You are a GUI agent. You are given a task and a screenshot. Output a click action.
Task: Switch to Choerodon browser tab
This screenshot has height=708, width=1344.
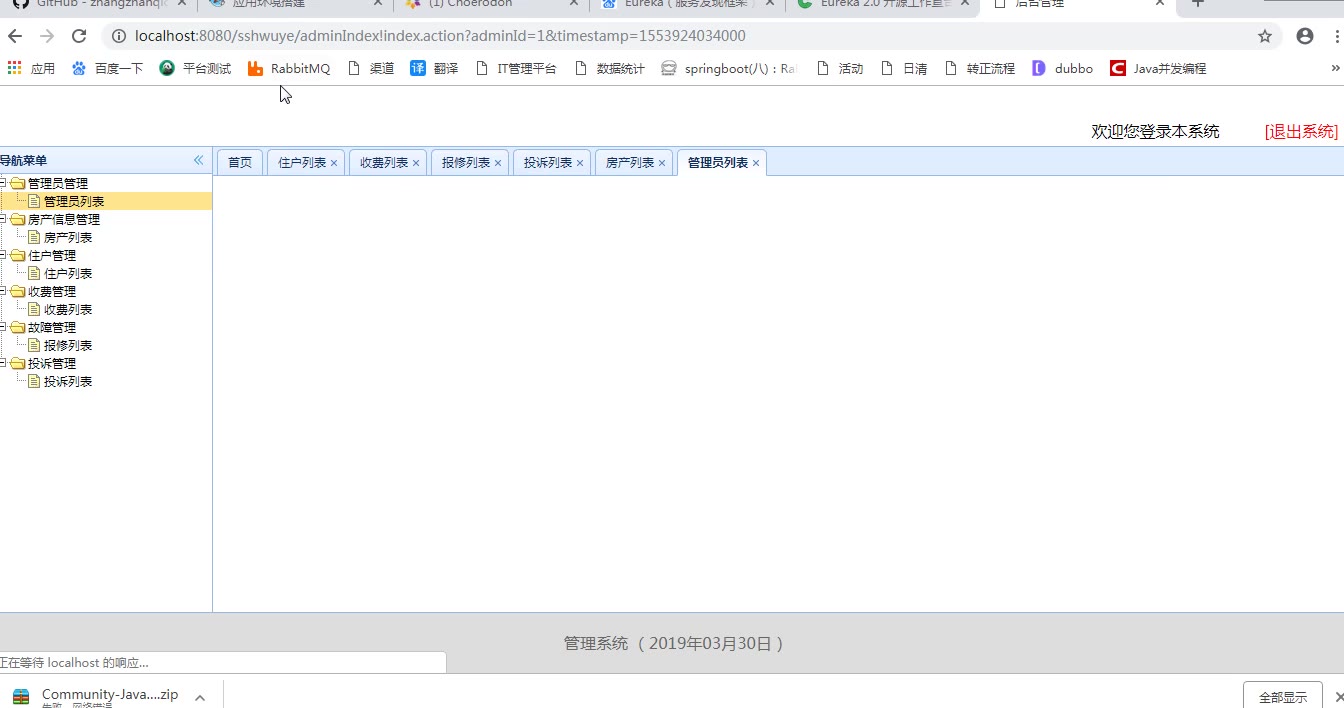pyautogui.click(x=491, y=5)
